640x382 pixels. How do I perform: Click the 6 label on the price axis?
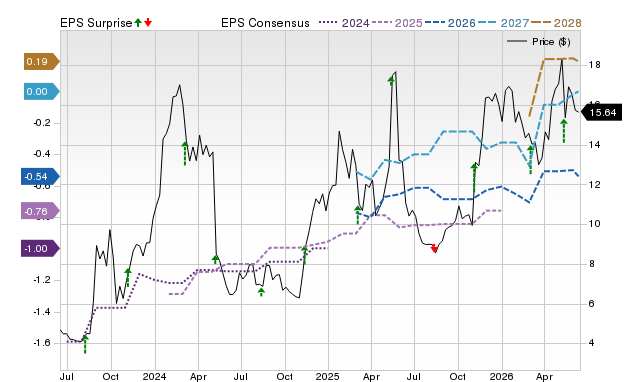coord(591,304)
